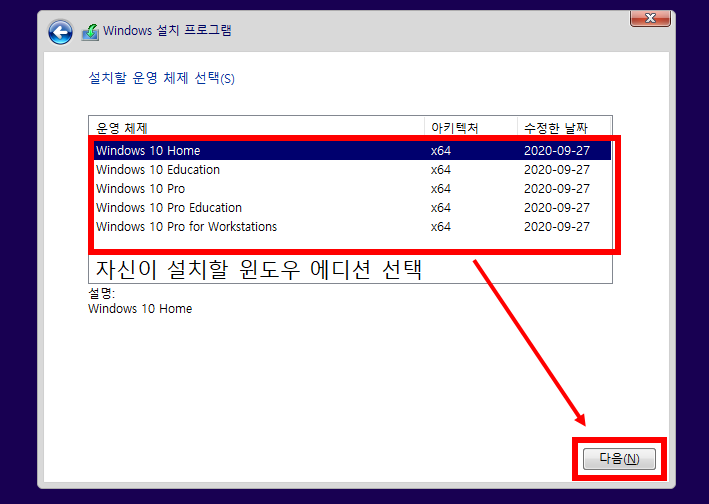
Task: Click the 다음(N) next button
Action: pyautogui.click(x=619, y=459)
